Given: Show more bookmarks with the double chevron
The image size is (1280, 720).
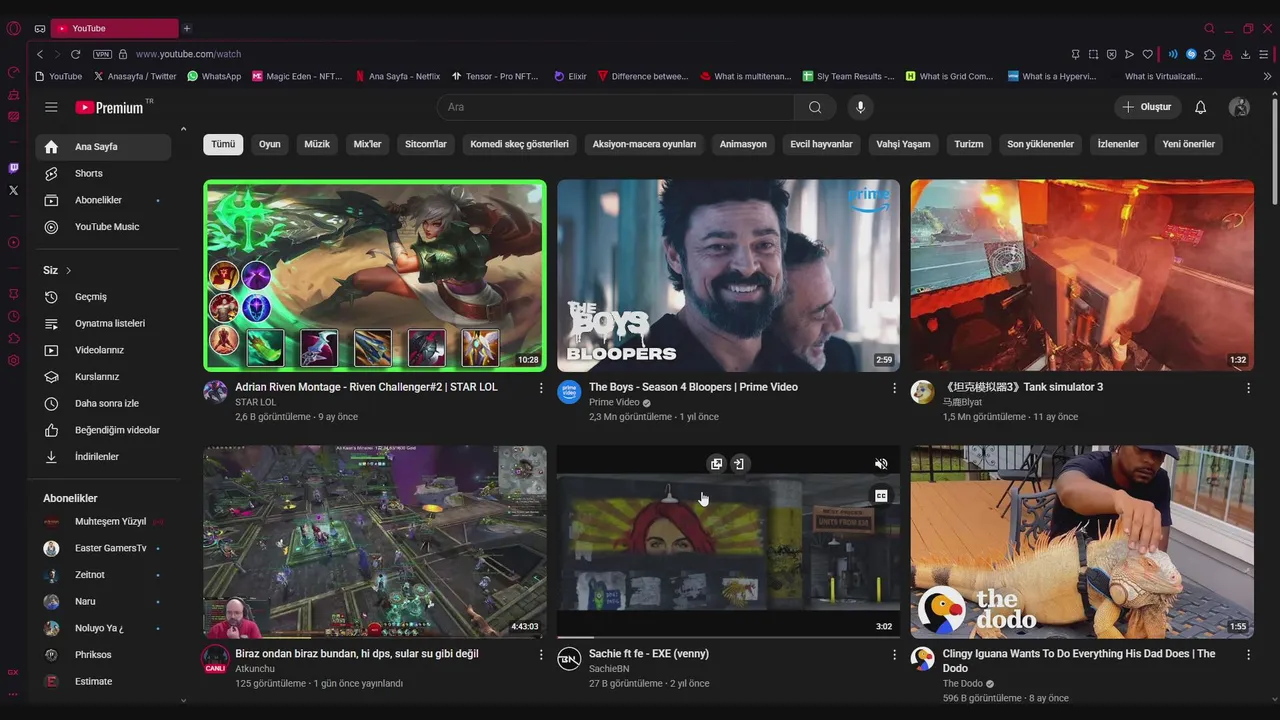Looking at the screenshot, I should point(1268,76).
